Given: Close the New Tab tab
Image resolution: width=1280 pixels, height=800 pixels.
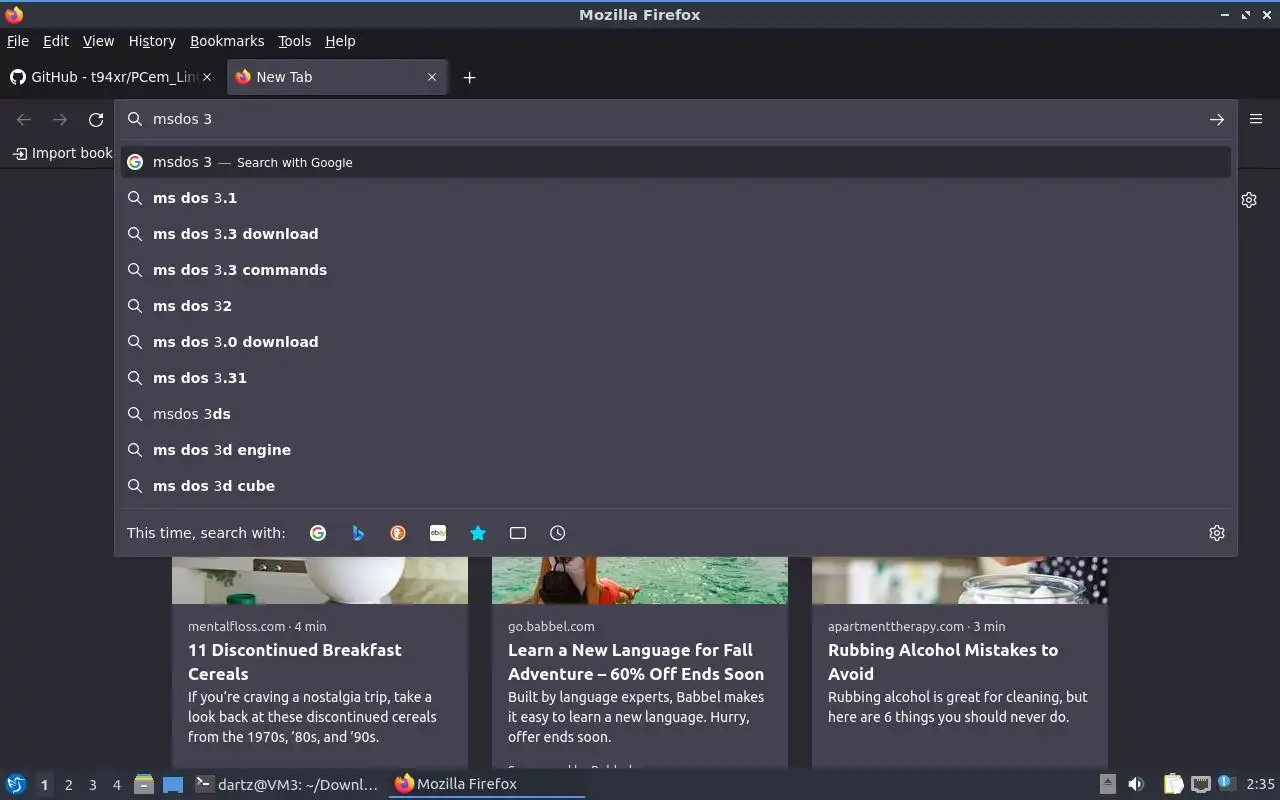Looking at the screenshot, I should tap(432, 77).
